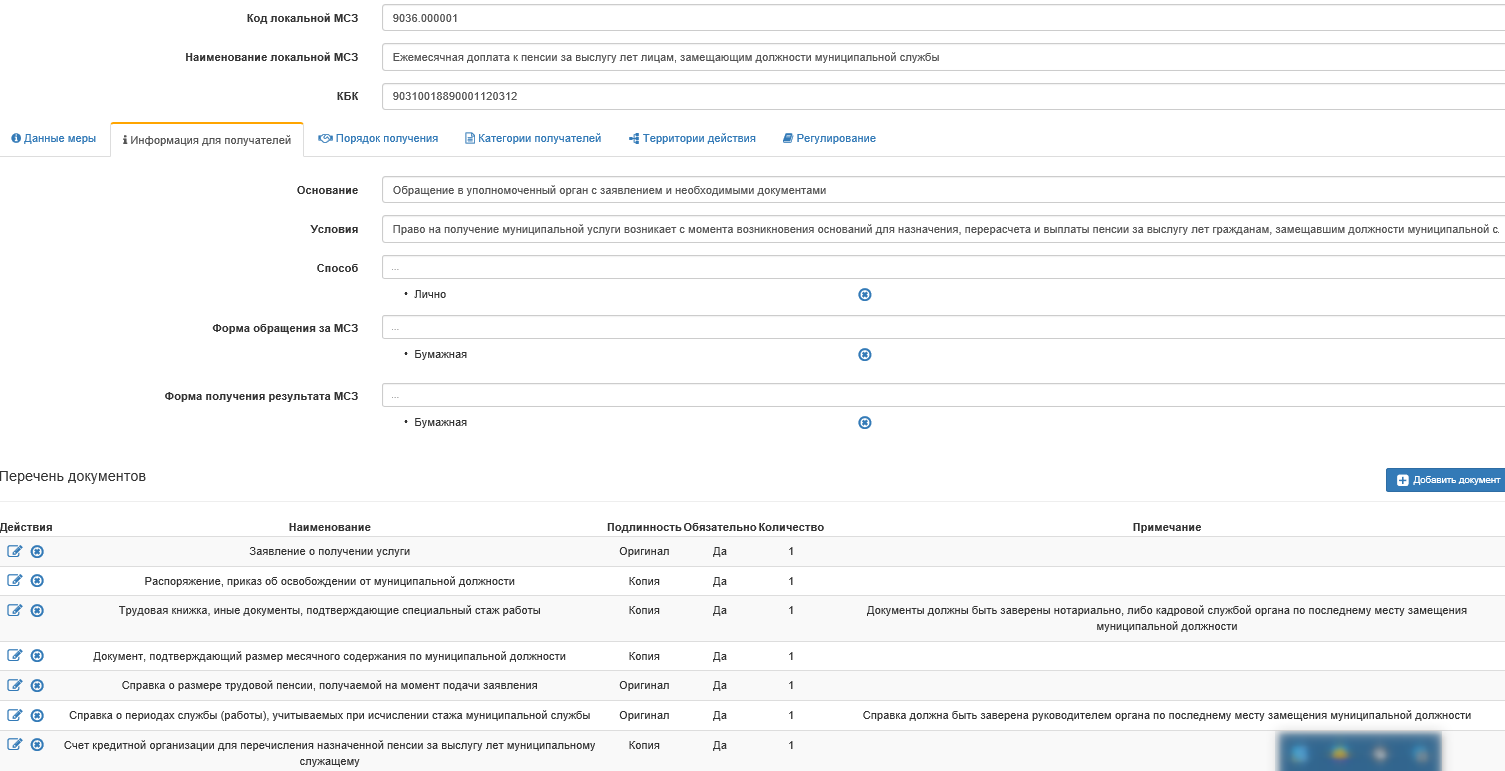
Task: Delete the 'Документ, подтверждающий размер месячного содержания' row
Action: pyautogui.click(x=37, y=655)
